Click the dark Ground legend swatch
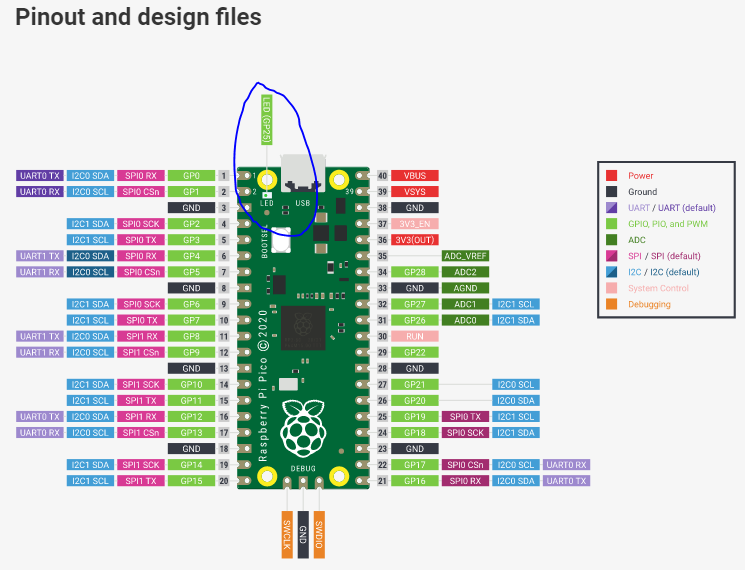Viewport: 745px width, 570px height. (x=611, y=192)
